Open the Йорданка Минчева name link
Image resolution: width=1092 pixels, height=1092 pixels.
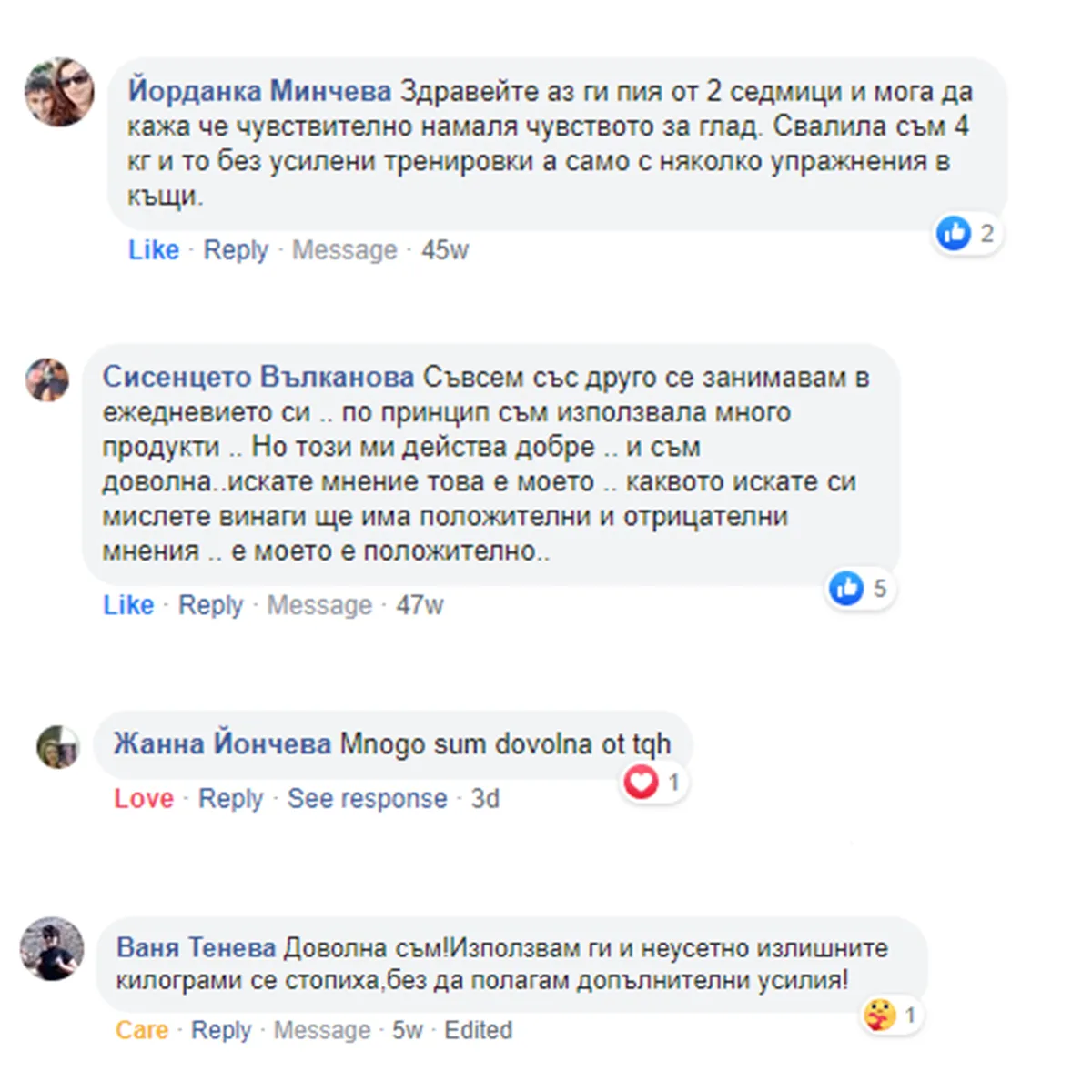[x=259, y=92]
